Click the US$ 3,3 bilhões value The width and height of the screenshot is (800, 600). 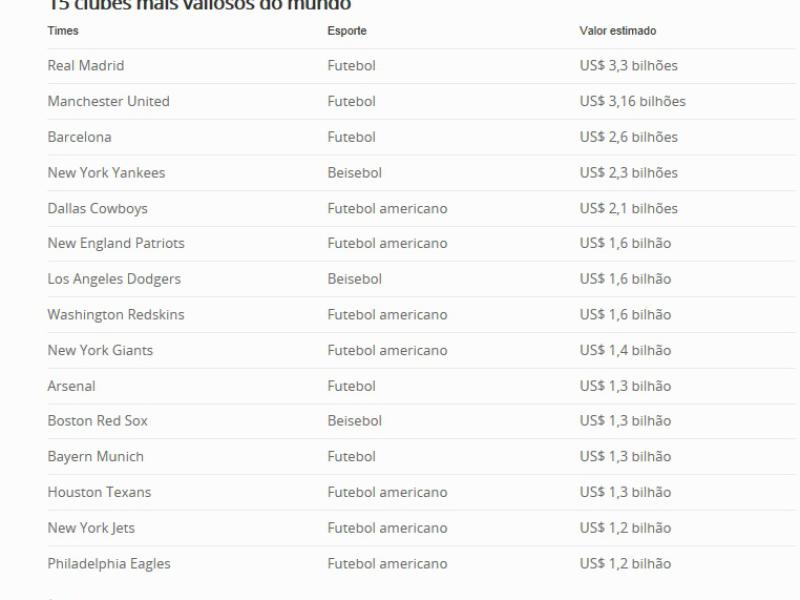point(628,66)
